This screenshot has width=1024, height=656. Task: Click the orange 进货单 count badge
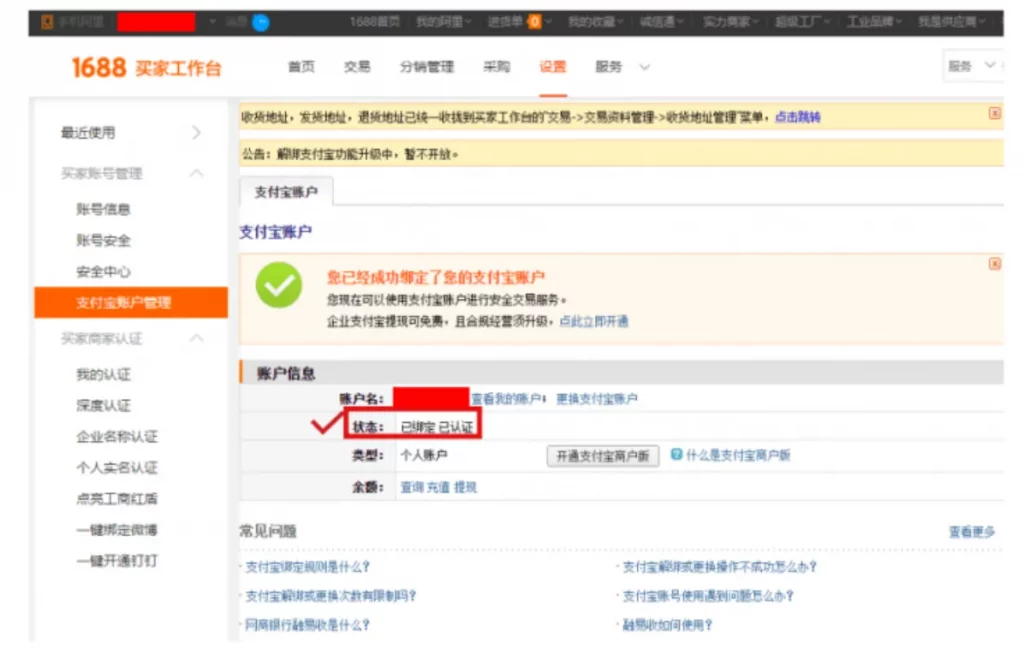tap(534, 22)
